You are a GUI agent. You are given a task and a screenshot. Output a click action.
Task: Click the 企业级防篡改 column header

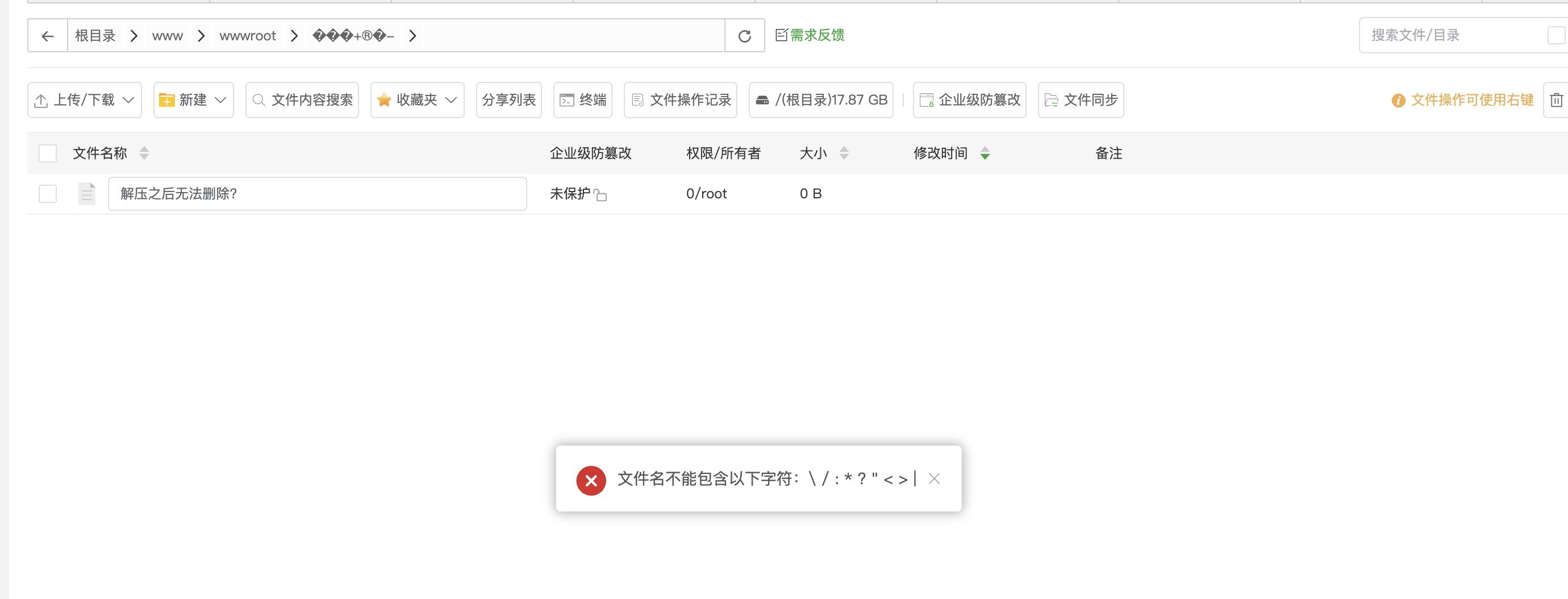(590, 153)
